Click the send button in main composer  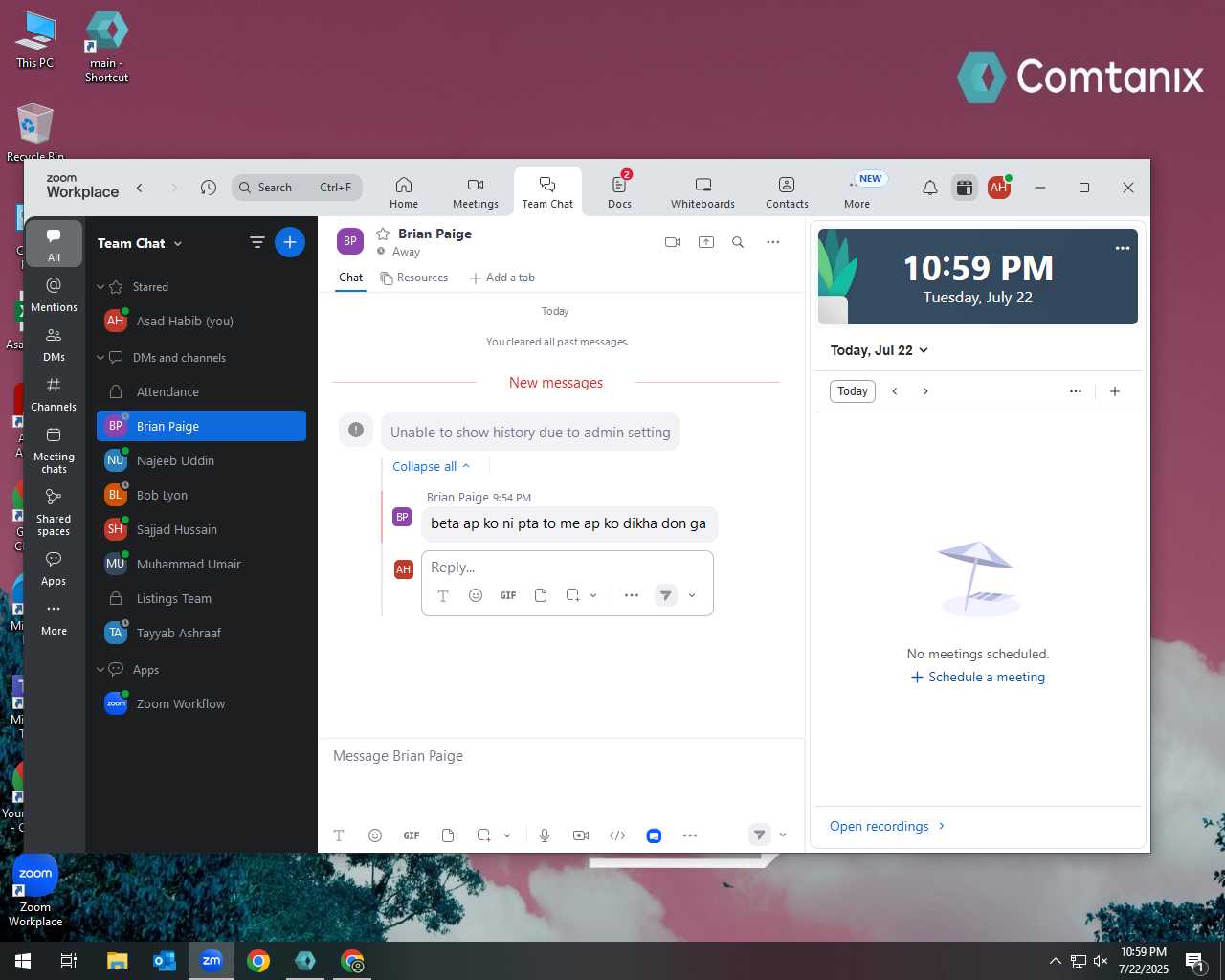click(x=759, y=835)
